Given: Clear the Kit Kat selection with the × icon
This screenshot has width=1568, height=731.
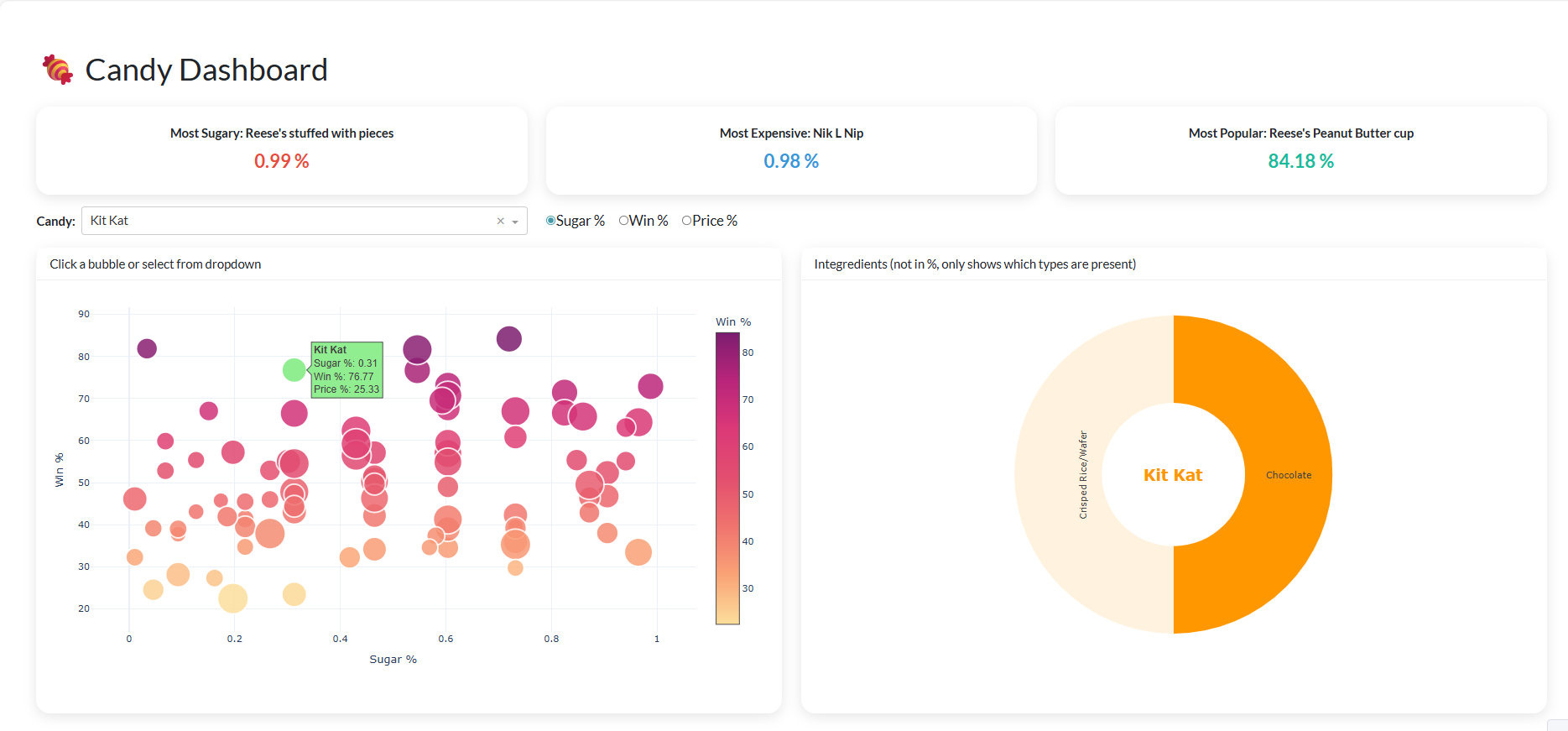Looking at the screenshot, I should [501, 222].
